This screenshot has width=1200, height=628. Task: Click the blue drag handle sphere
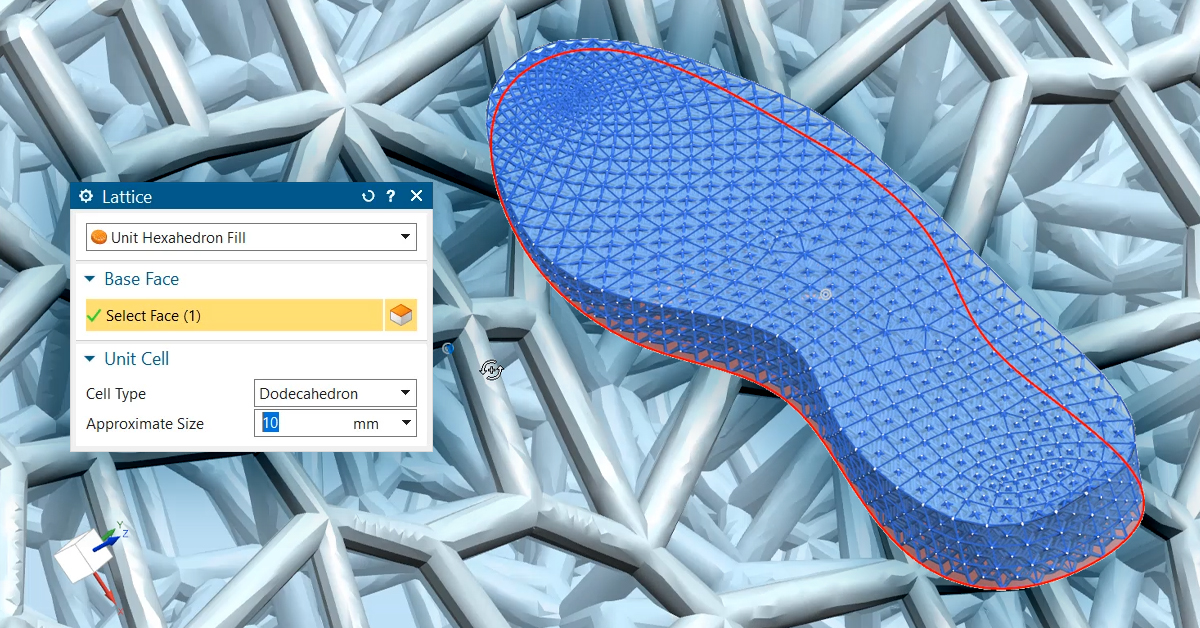(449, 349)
